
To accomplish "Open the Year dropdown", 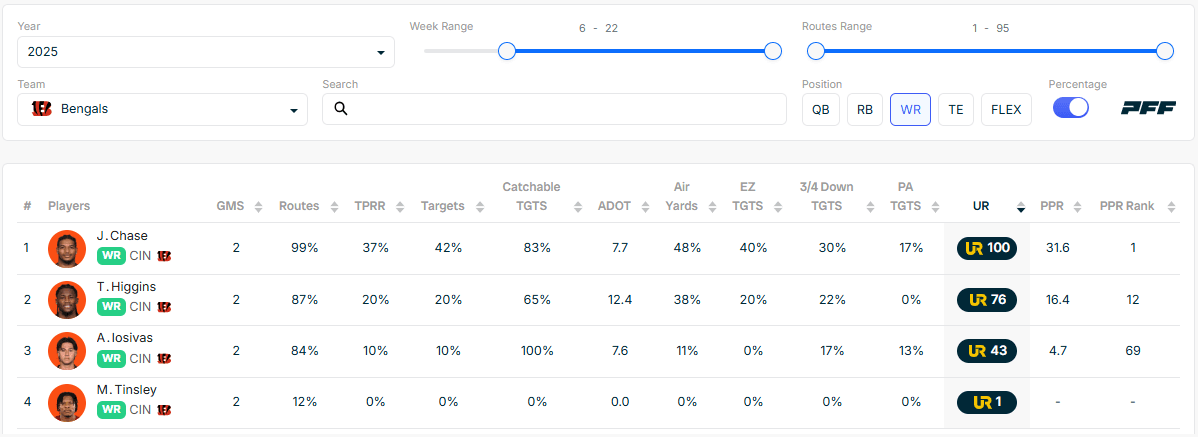I will point(205,52).
